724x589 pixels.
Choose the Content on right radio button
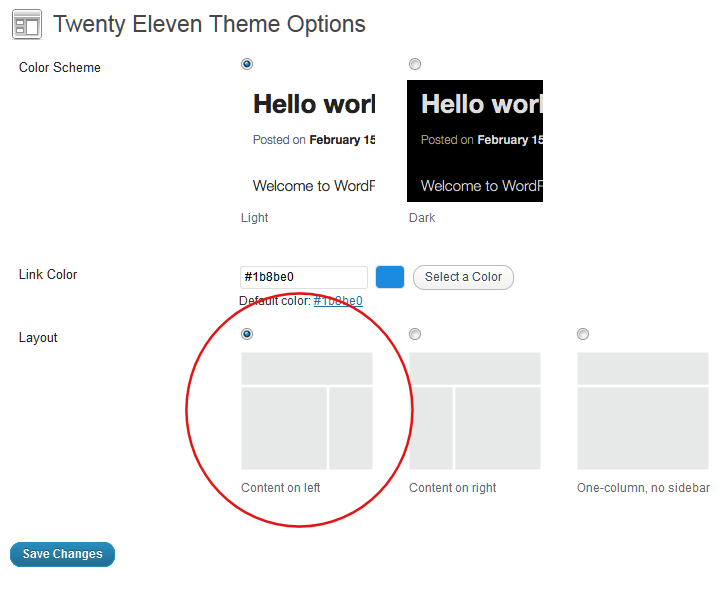click(x=415, y=334)
